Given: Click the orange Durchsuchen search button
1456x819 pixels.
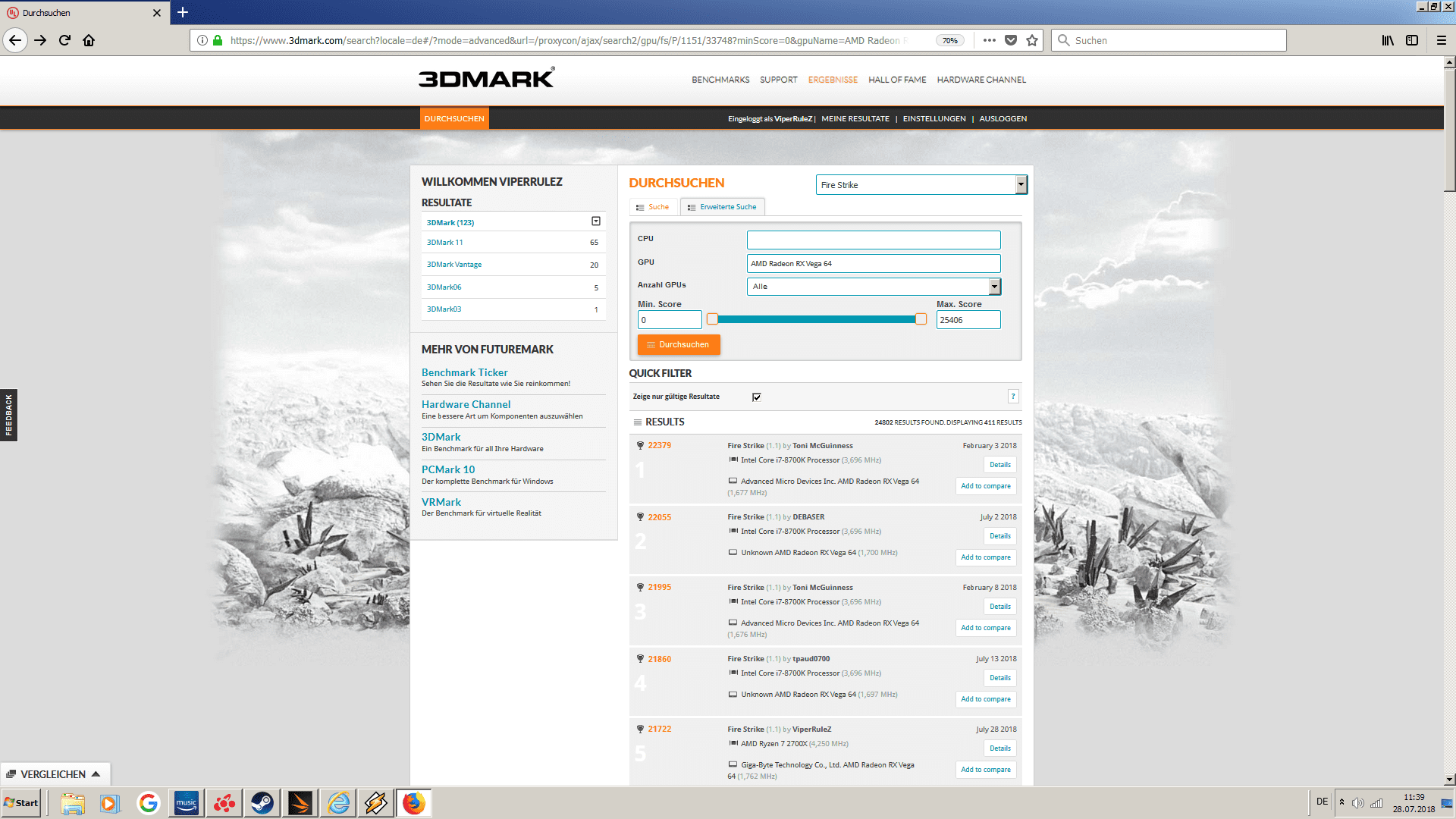Looking at the screenshot, I should [679, 344].
